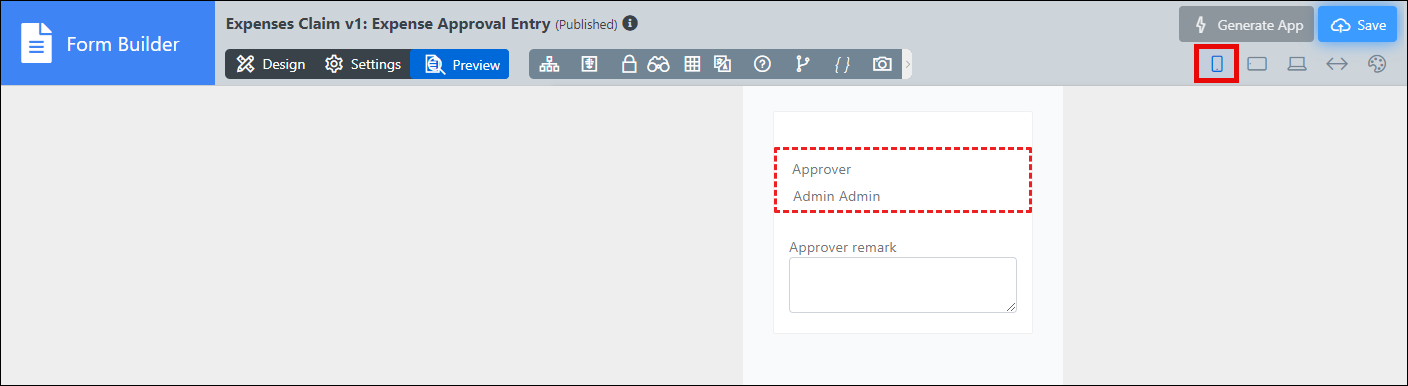Image resolution: width=1408 pixels, height=386 pixels.
Task: Open the palette theme color icon
Action: click(x=1377, y=64)
